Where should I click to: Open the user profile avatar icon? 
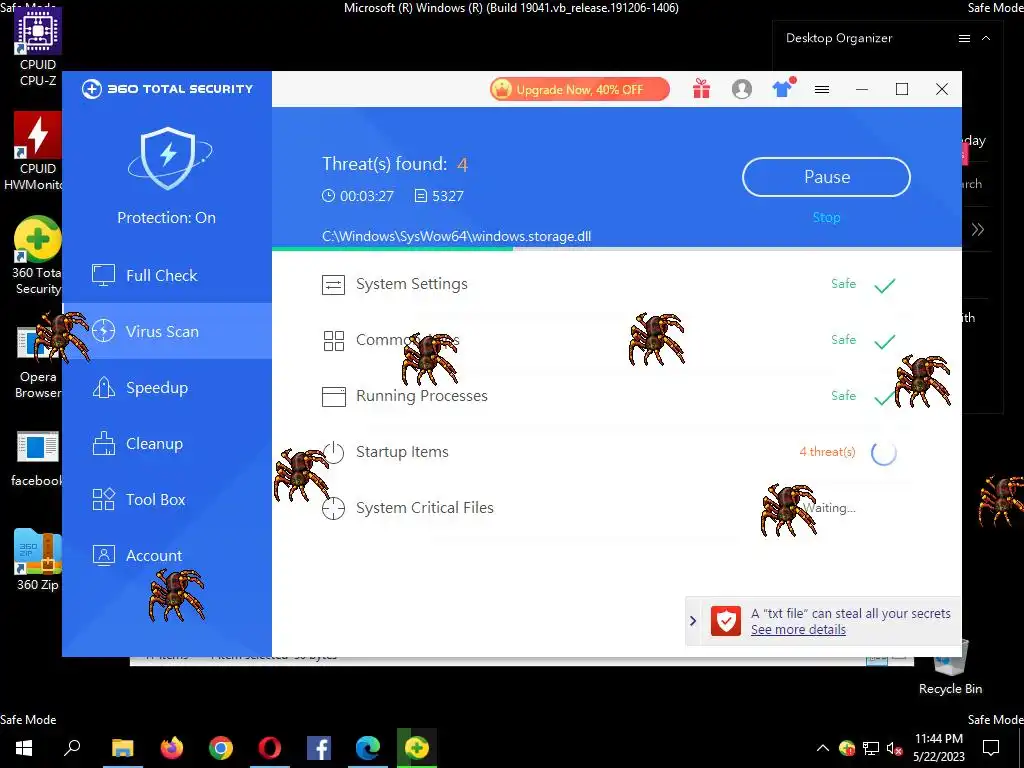[742, 89]
